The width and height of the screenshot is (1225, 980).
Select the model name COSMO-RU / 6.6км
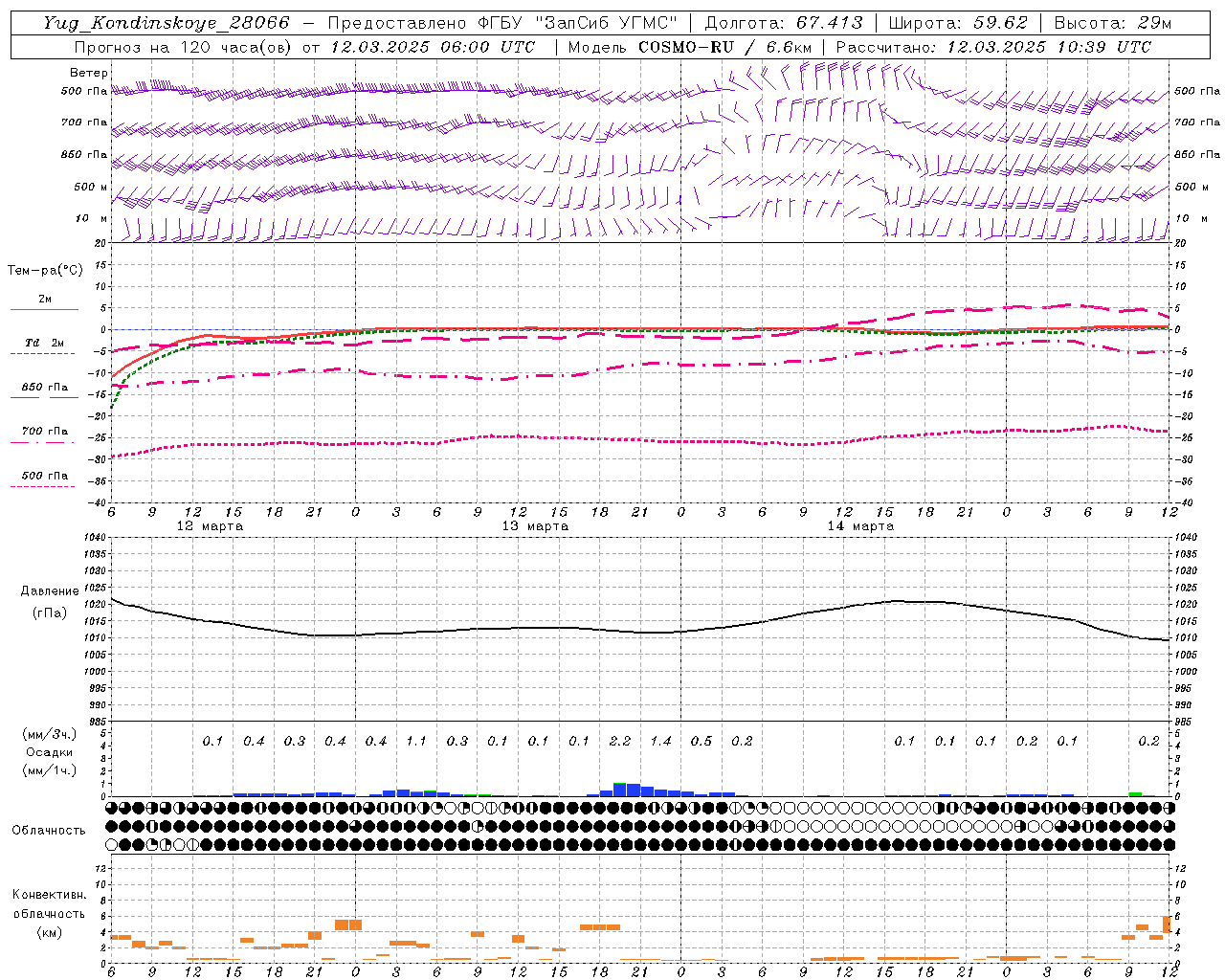coord(724,47)
